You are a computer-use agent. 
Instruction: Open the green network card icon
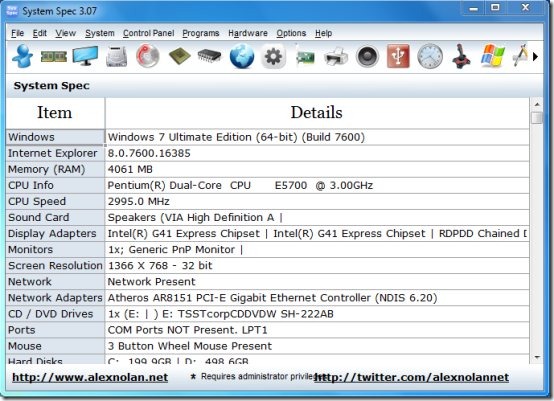[x=305, y=56]
